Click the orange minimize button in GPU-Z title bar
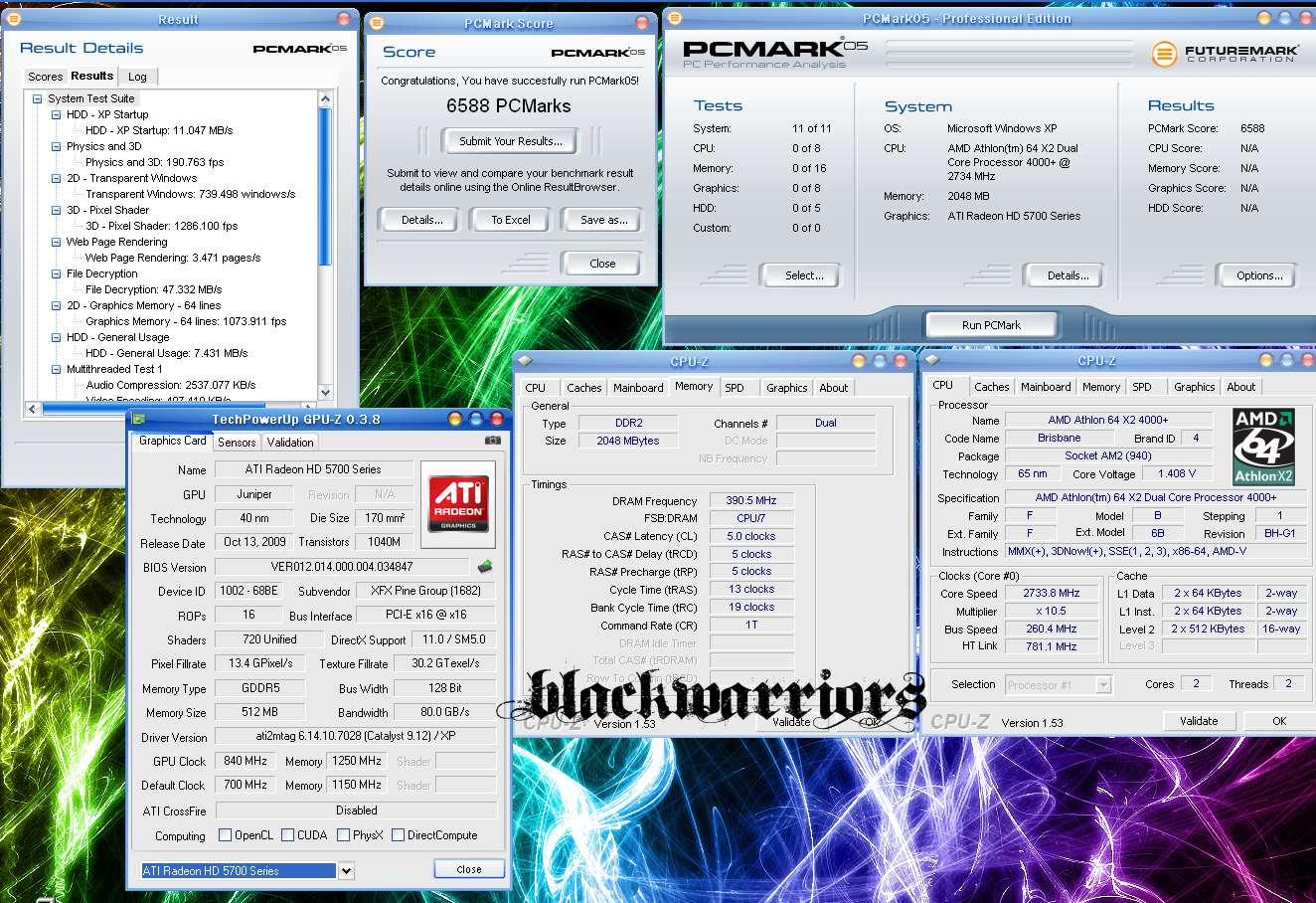Image resolution: width=1316 pixels, height=903 pixels. pyautogui.click(x=455, y=419)
